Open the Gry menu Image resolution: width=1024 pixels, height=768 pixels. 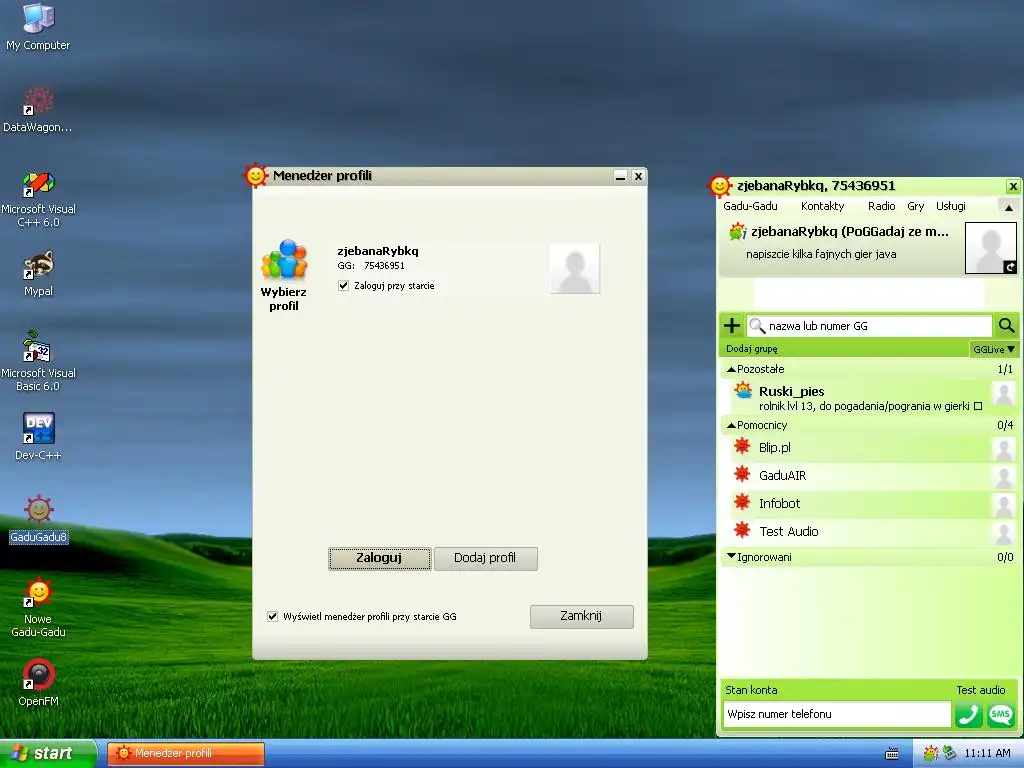[915, 206]
